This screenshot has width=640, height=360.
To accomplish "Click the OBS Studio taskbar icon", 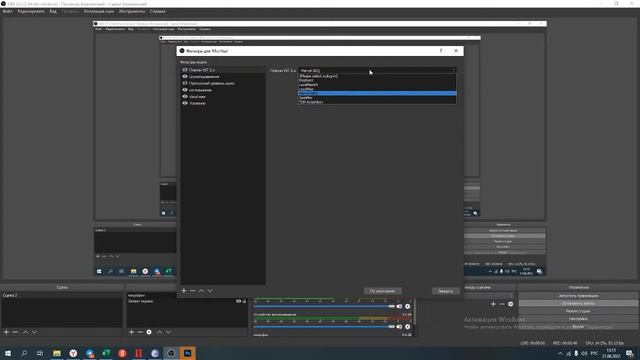I will click(171, 353).
